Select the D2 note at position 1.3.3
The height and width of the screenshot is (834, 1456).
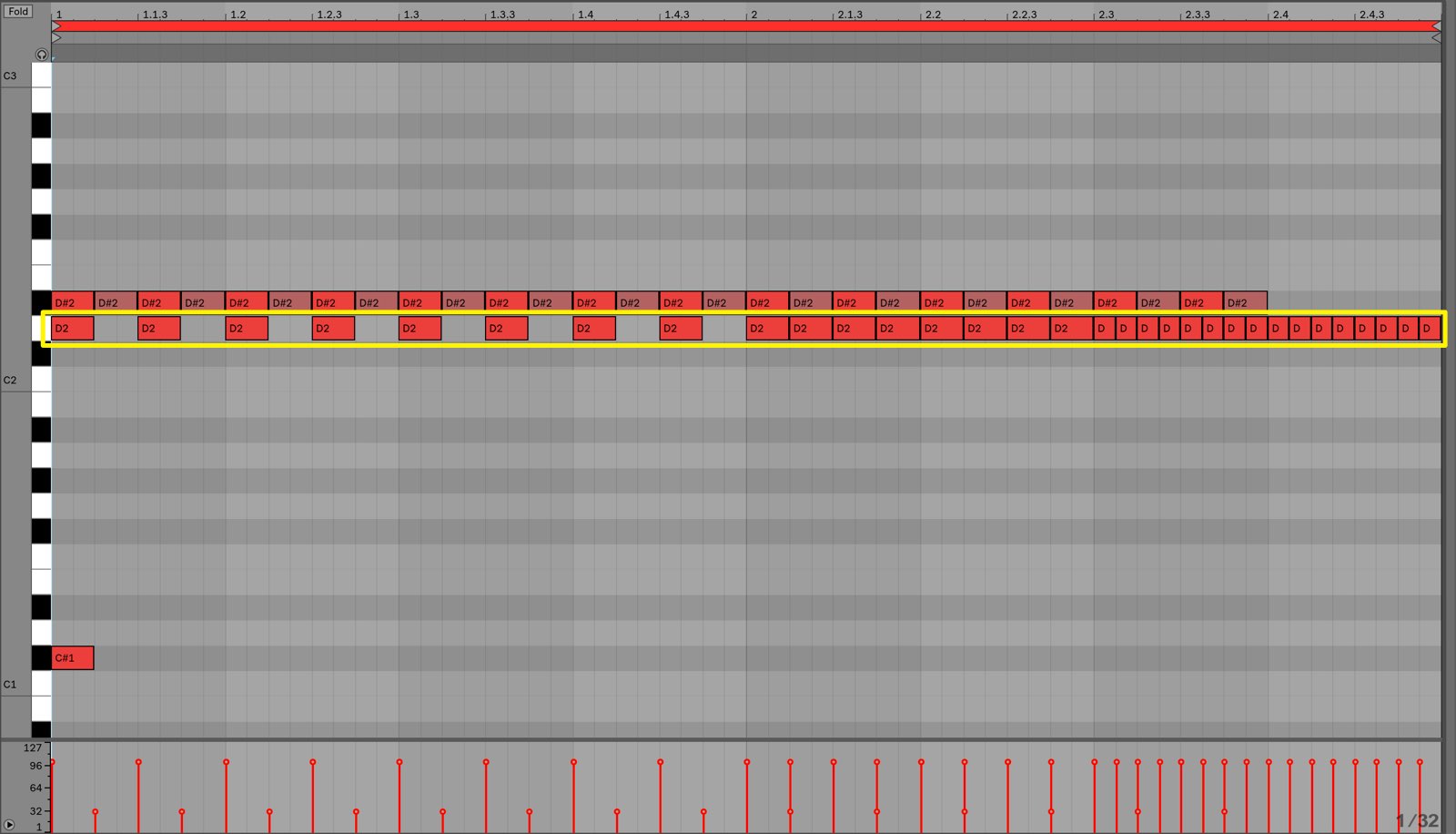tap(507, 328)
